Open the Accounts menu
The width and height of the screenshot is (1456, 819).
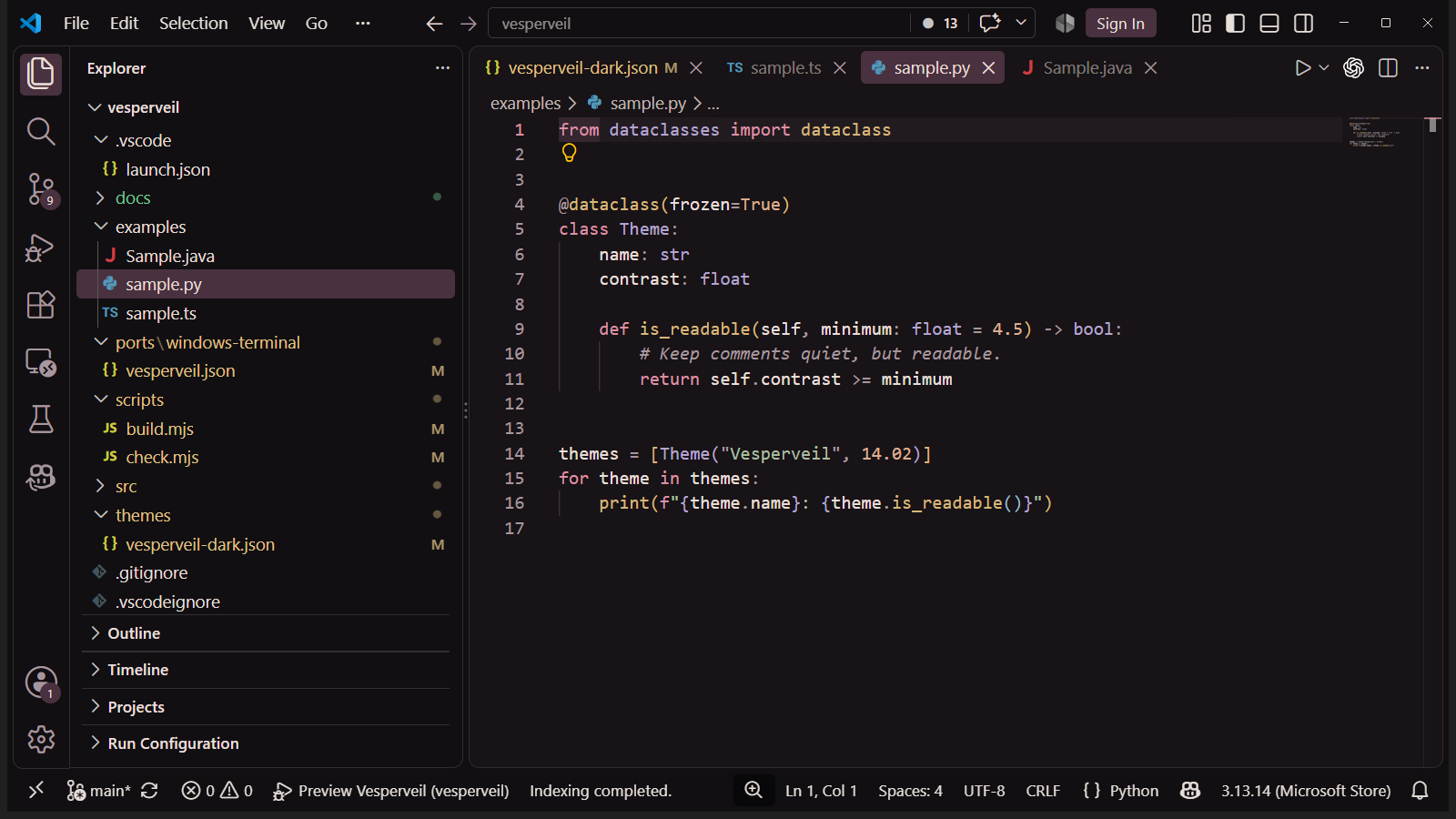click(x=41, y=682)
